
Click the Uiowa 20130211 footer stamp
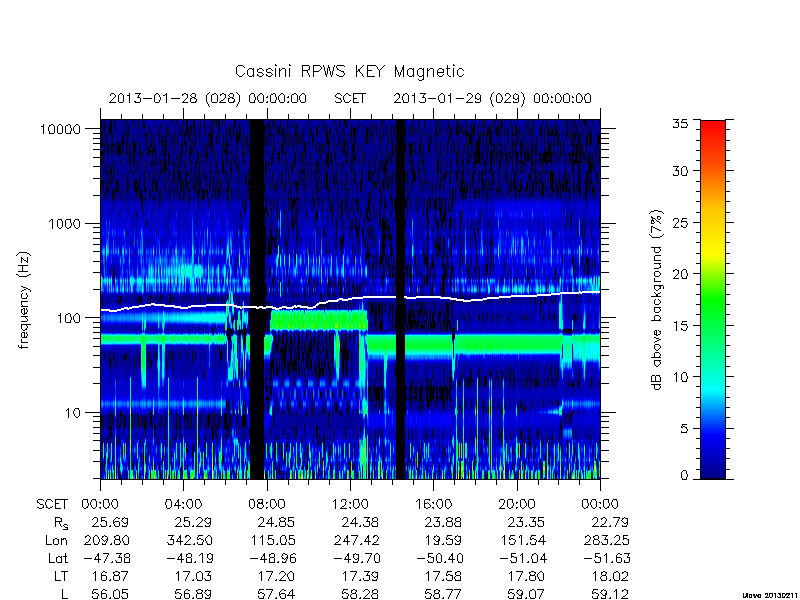click(771, 595)
